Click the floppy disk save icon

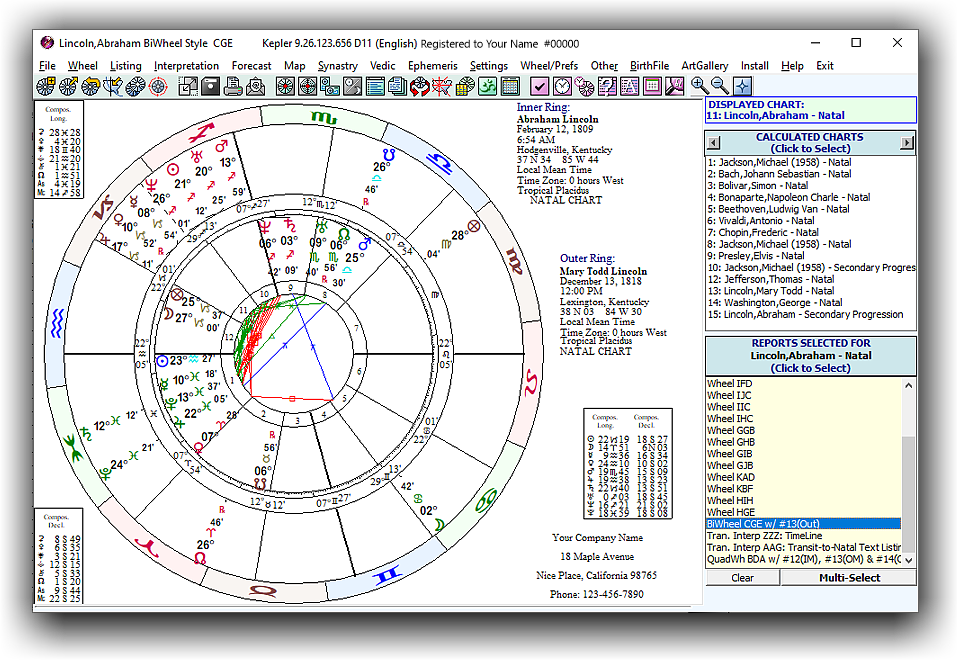(x=210, y=87)
